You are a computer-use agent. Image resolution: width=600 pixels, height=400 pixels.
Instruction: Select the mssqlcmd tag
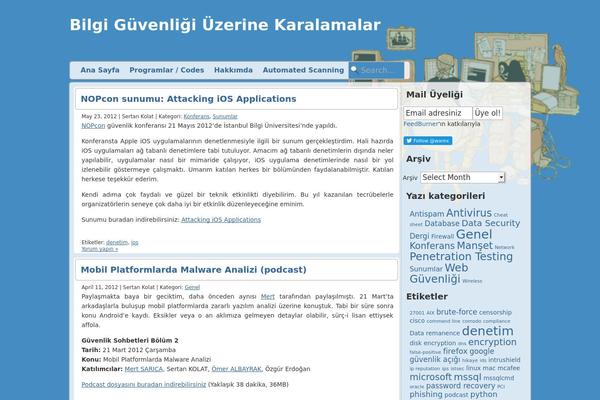pos(499,378)
